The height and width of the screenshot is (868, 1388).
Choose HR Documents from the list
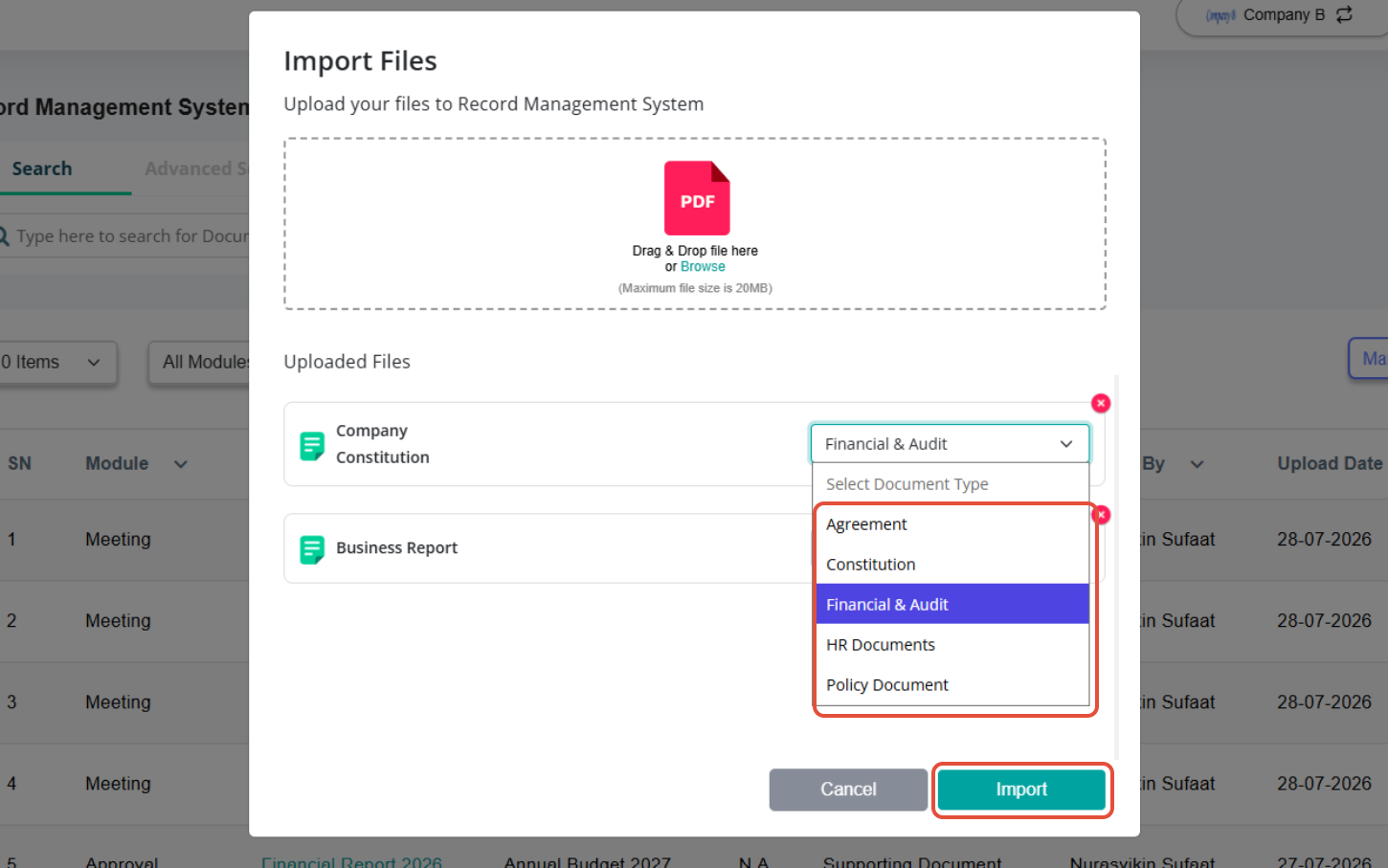(x=952, y=645)
